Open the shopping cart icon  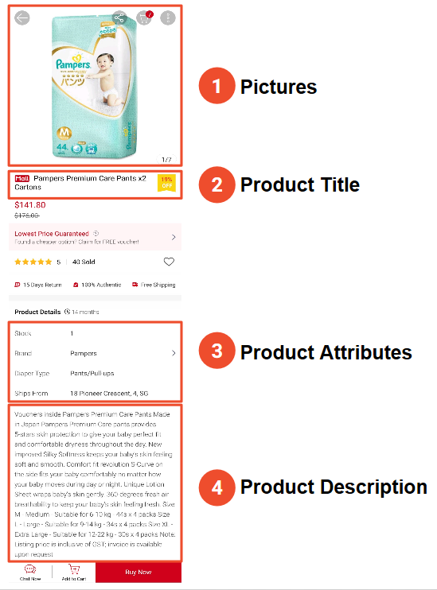click(x=144, y=18)
